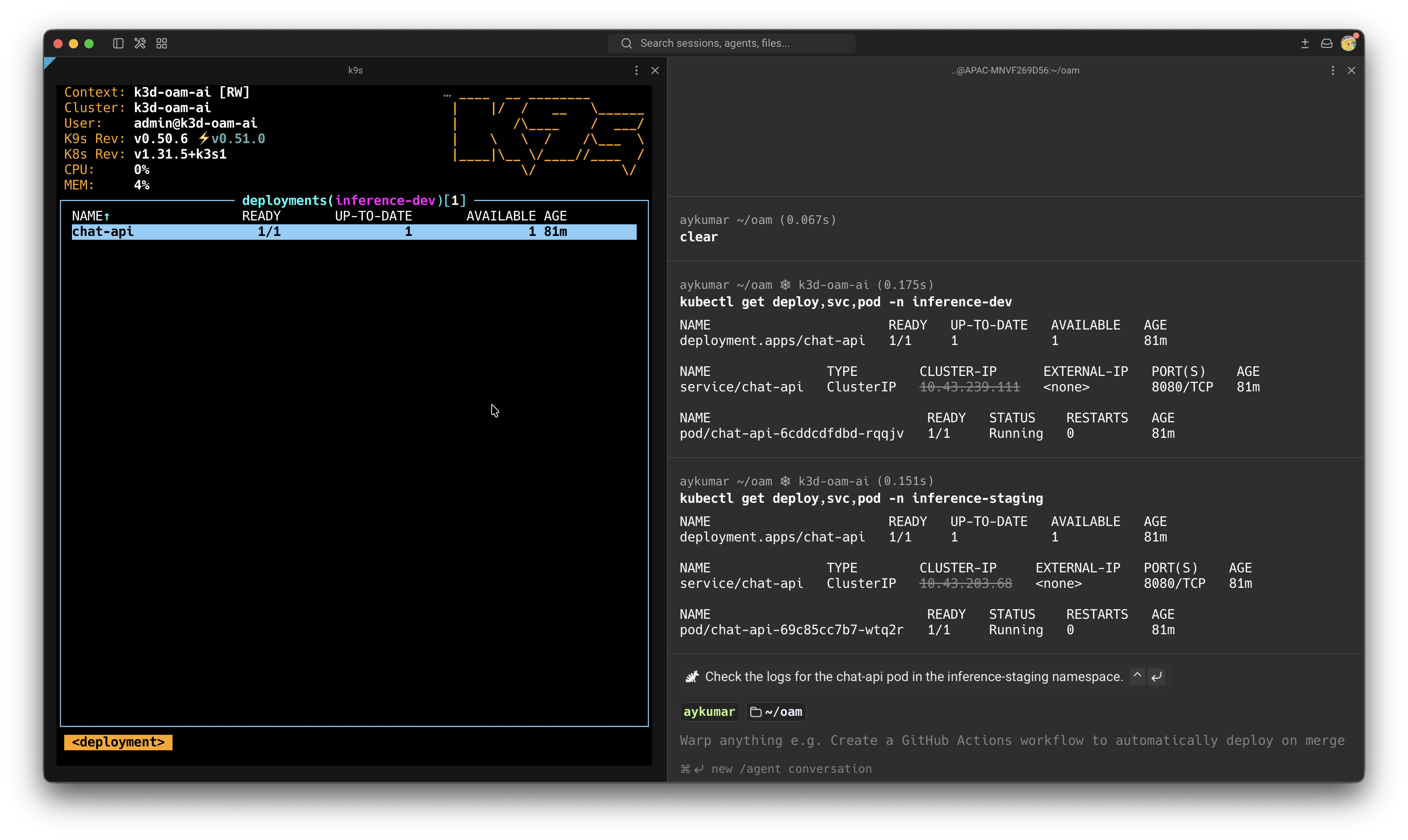Close the k9s pane
Screen dimensions: 1408x840
tap(655, 70)
